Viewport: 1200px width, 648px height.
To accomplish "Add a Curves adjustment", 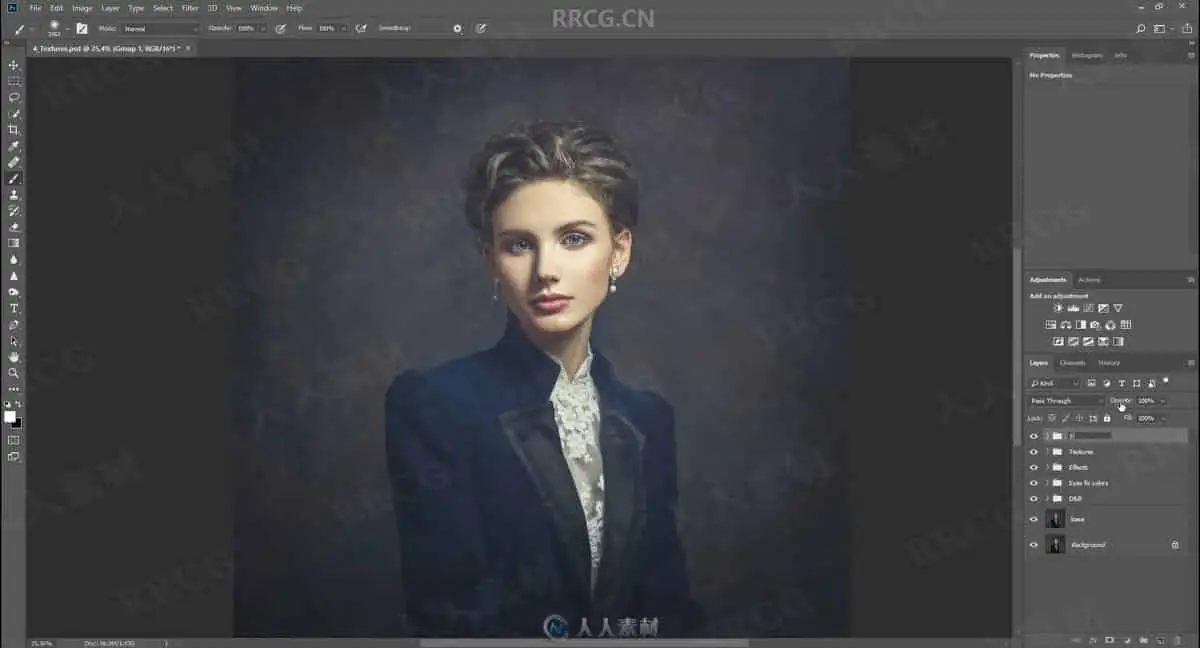I will pyautogui.click(x=1088, y=308).
